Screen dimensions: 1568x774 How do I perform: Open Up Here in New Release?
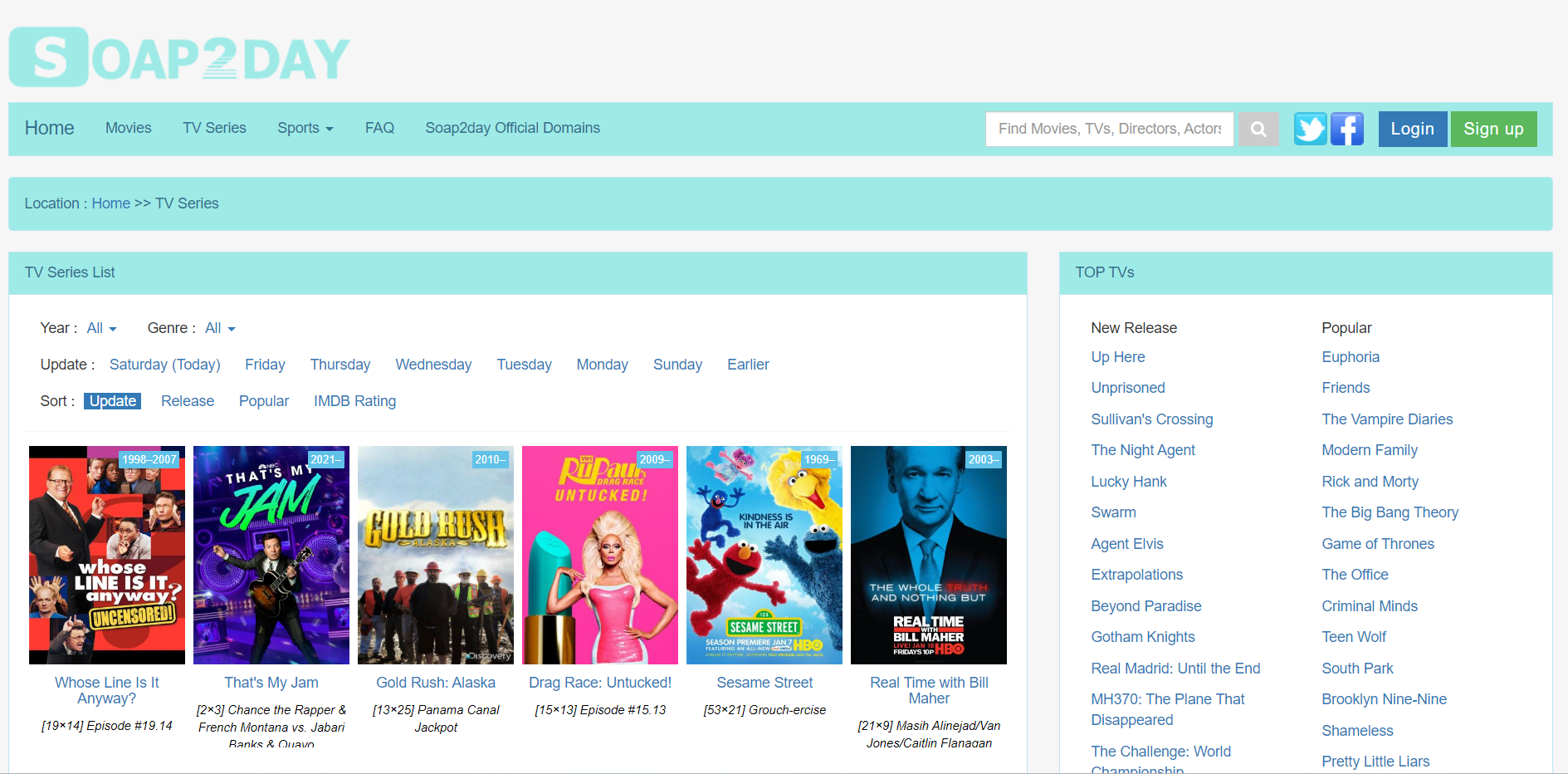tap(1118, 357)
